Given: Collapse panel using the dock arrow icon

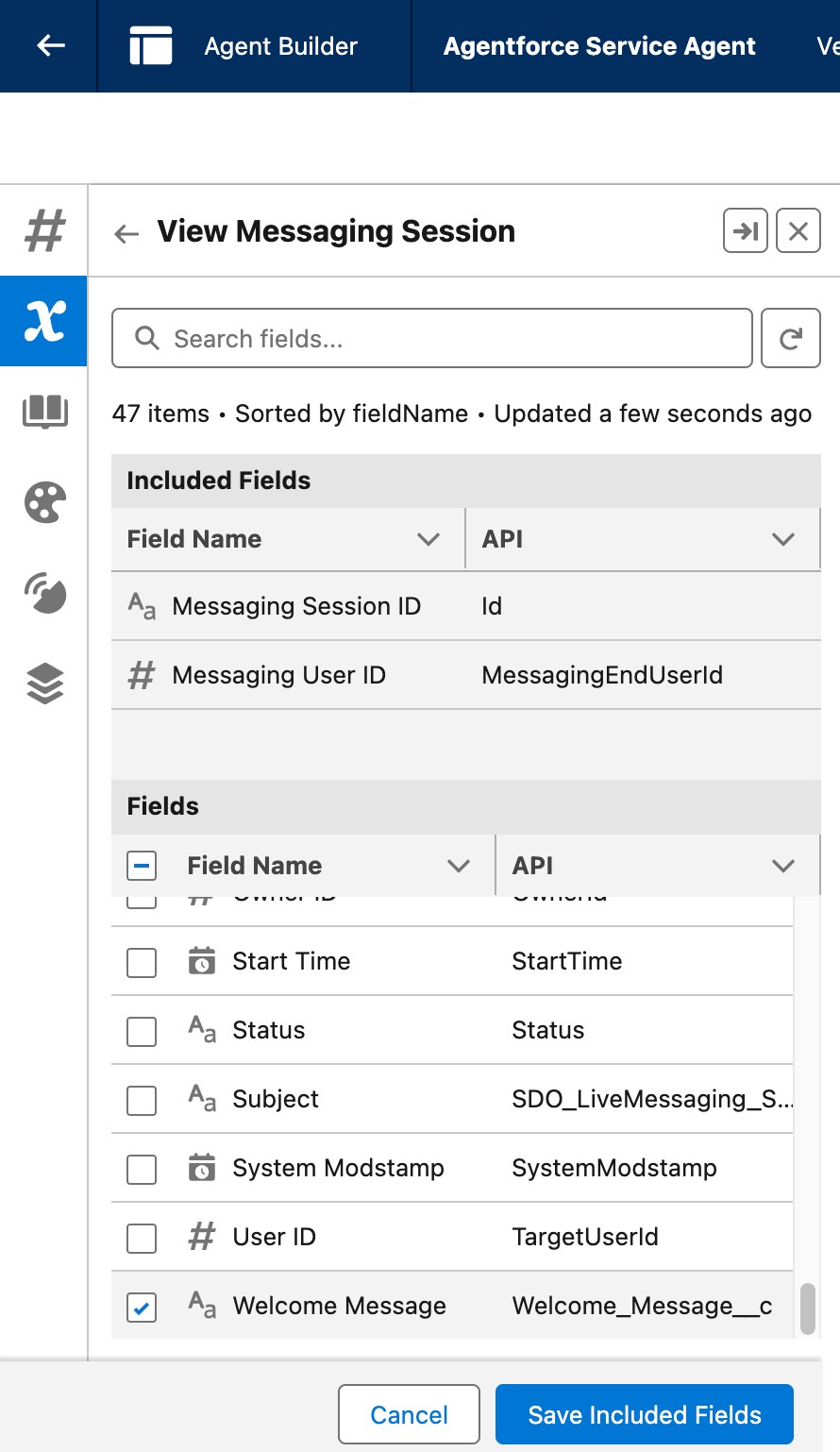Looking at the screenshot, I should point(746,231).
